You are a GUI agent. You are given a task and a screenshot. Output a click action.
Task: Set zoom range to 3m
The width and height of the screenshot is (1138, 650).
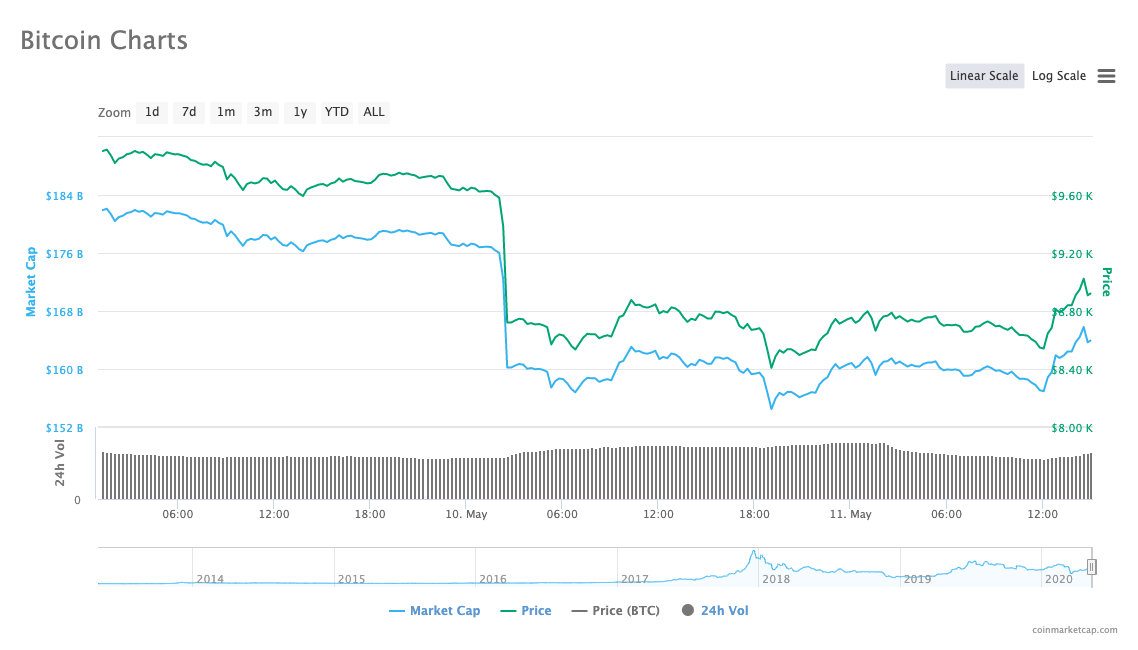pyautogui.click(x=263, y=112)
